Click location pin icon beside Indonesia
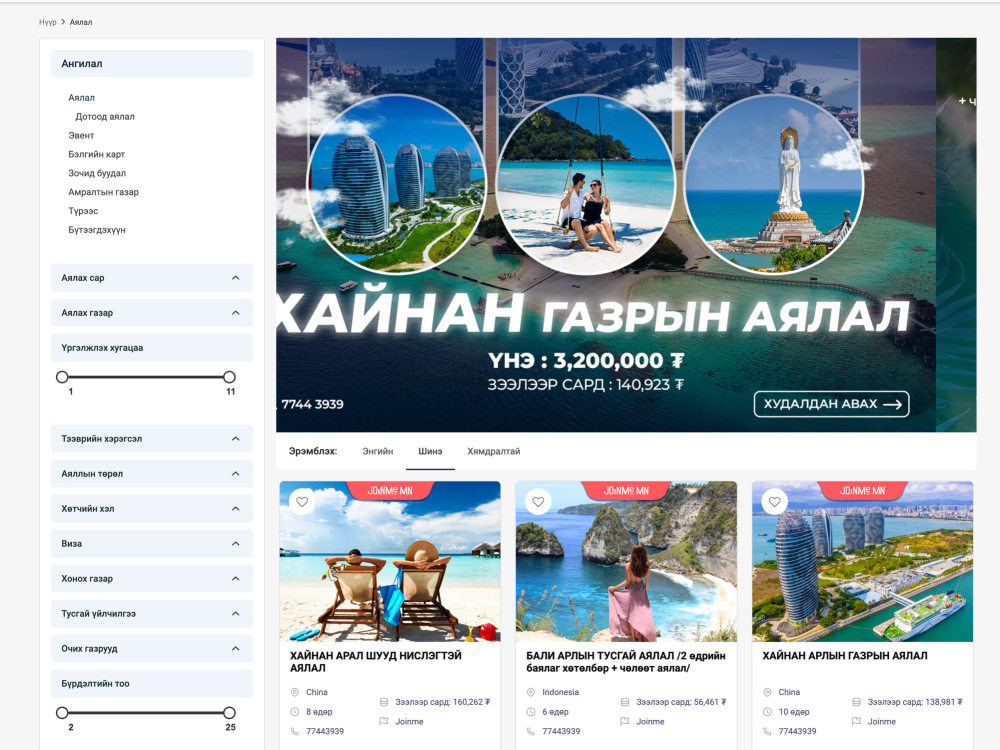 tap(531, 692)
